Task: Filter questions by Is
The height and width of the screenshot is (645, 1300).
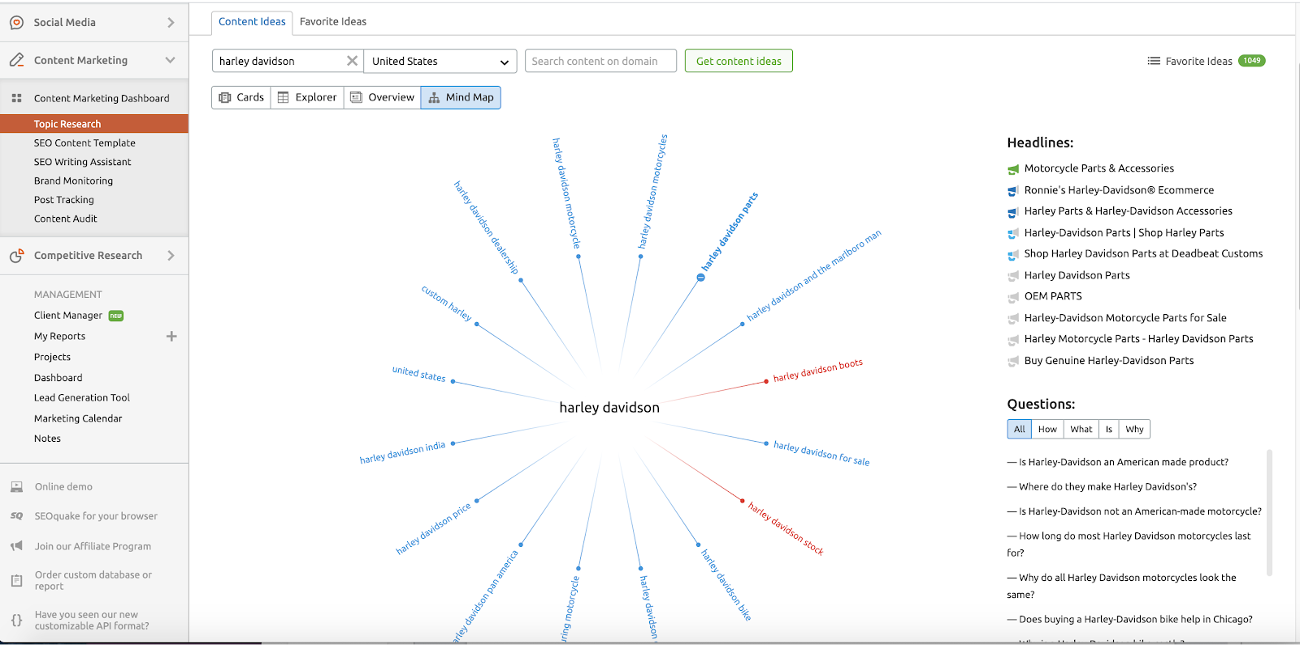Action: pyautogui.click(x=1108, y=429)
